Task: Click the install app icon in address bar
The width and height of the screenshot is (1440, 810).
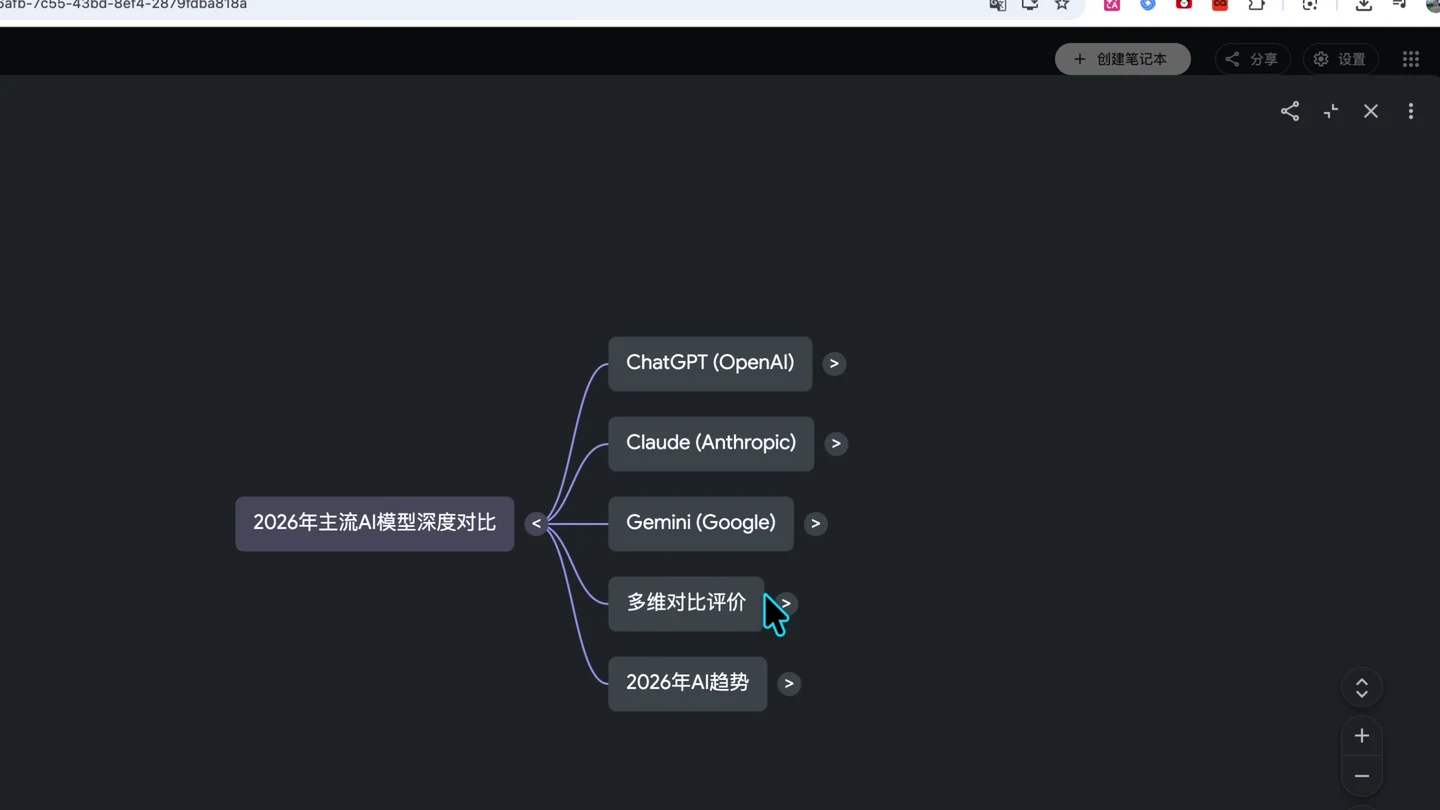Action: click(x=1030, y=5)
